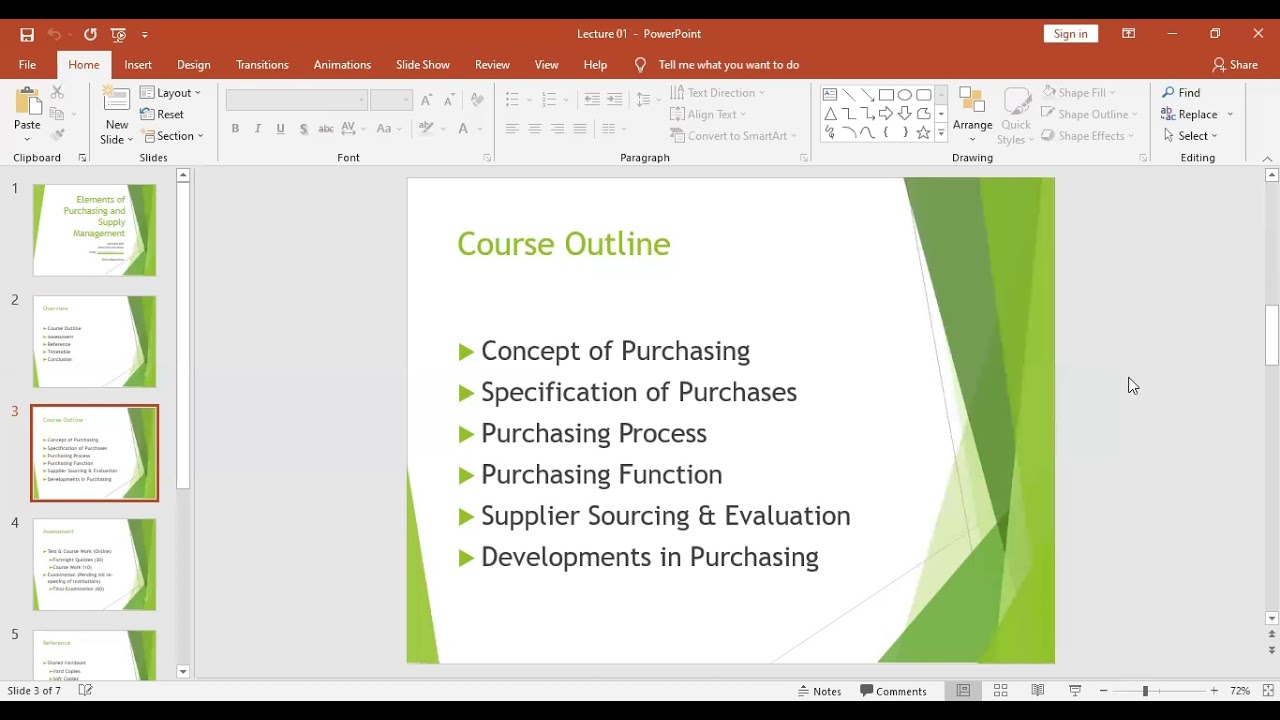This screenshot has height=720, width=1280.
Task: Toggle Underline formatting
Action: [280, 129]
